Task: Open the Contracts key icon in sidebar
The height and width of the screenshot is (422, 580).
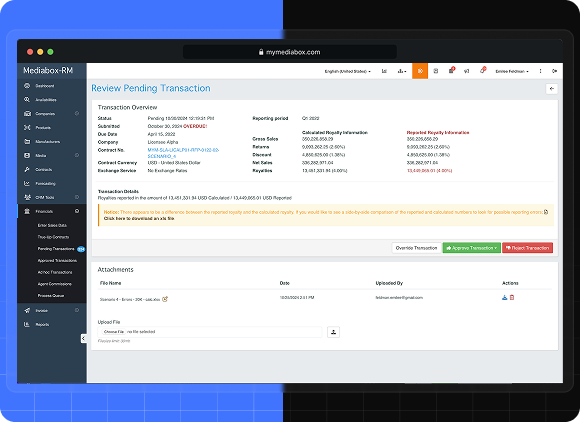Action: 27,169
